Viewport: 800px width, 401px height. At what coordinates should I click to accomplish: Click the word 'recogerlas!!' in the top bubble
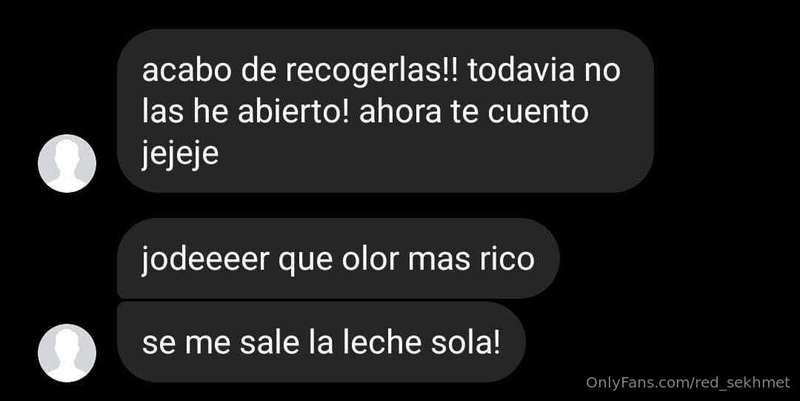tap(372, 71)
